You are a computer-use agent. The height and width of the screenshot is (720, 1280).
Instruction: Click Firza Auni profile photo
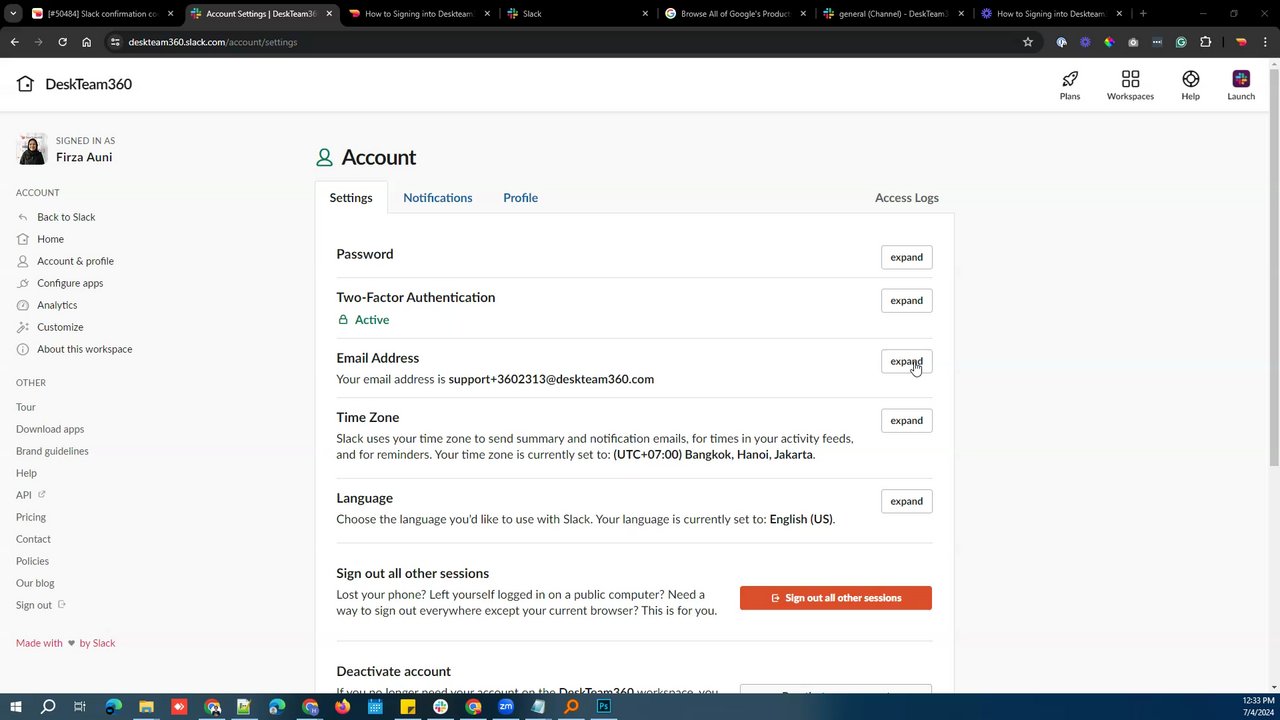pyautogui.click(x=32, y=149)
